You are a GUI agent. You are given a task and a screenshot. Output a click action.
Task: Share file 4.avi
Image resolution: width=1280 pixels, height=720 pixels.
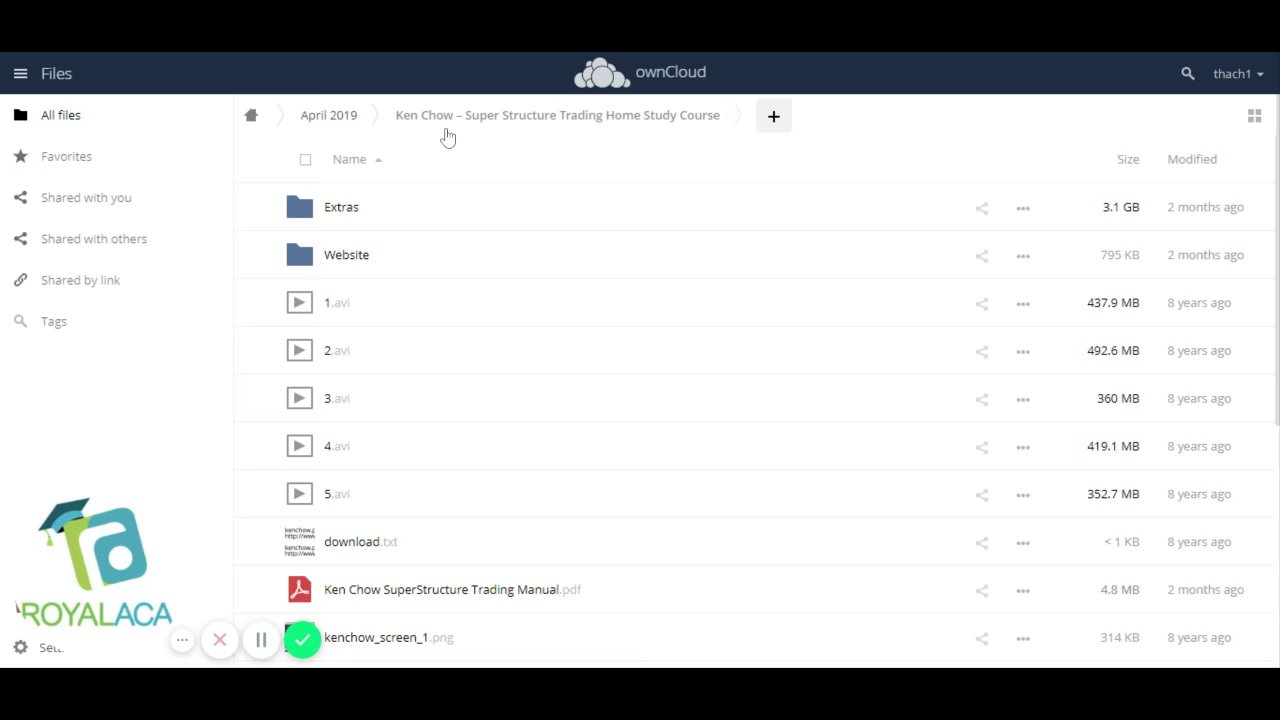981,447
